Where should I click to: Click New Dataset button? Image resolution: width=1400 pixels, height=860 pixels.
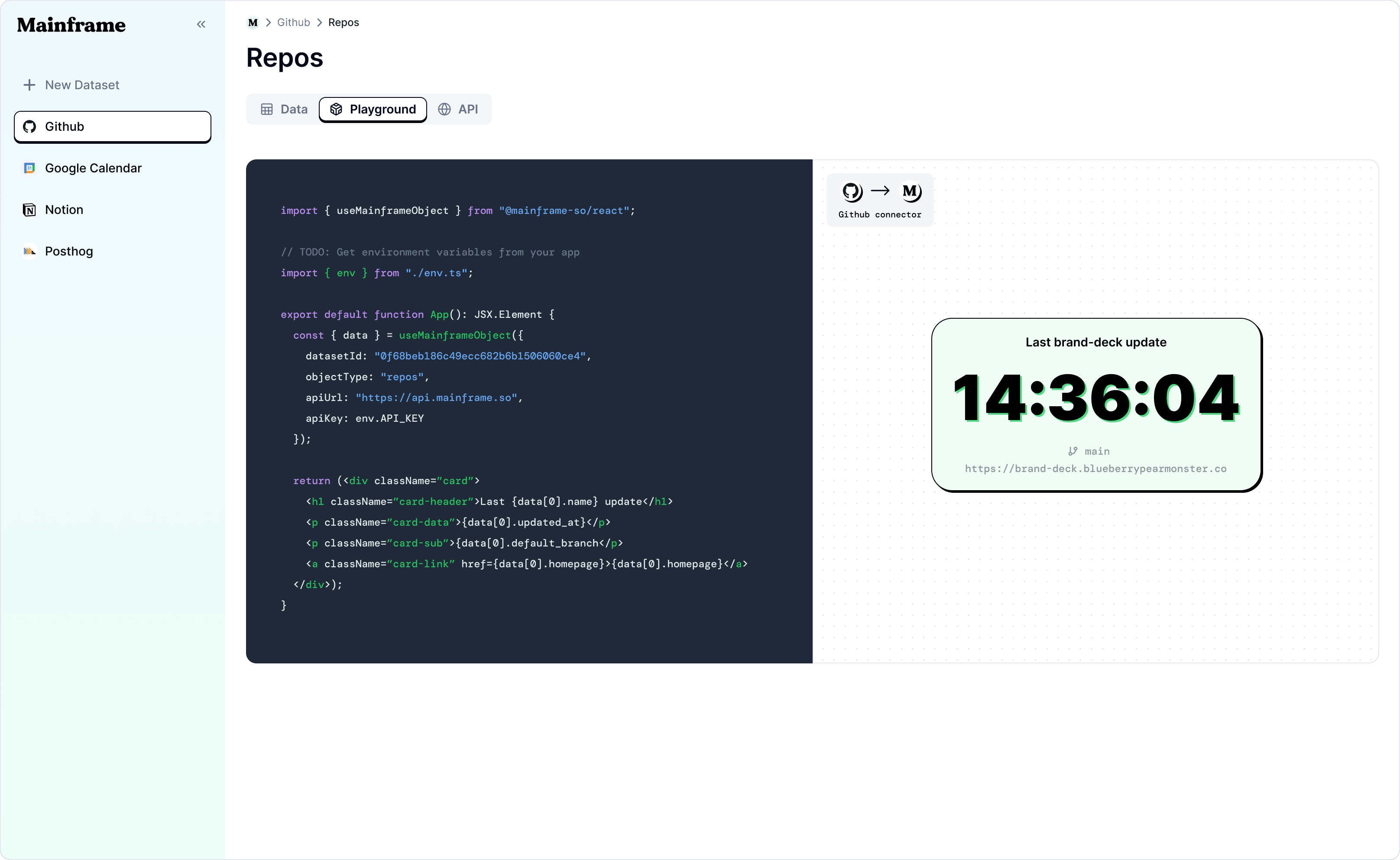[82, 85]
